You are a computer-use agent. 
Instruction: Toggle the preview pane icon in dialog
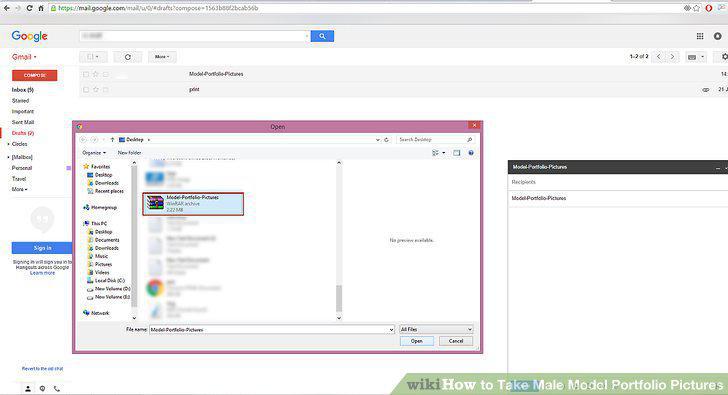point(456,153)
